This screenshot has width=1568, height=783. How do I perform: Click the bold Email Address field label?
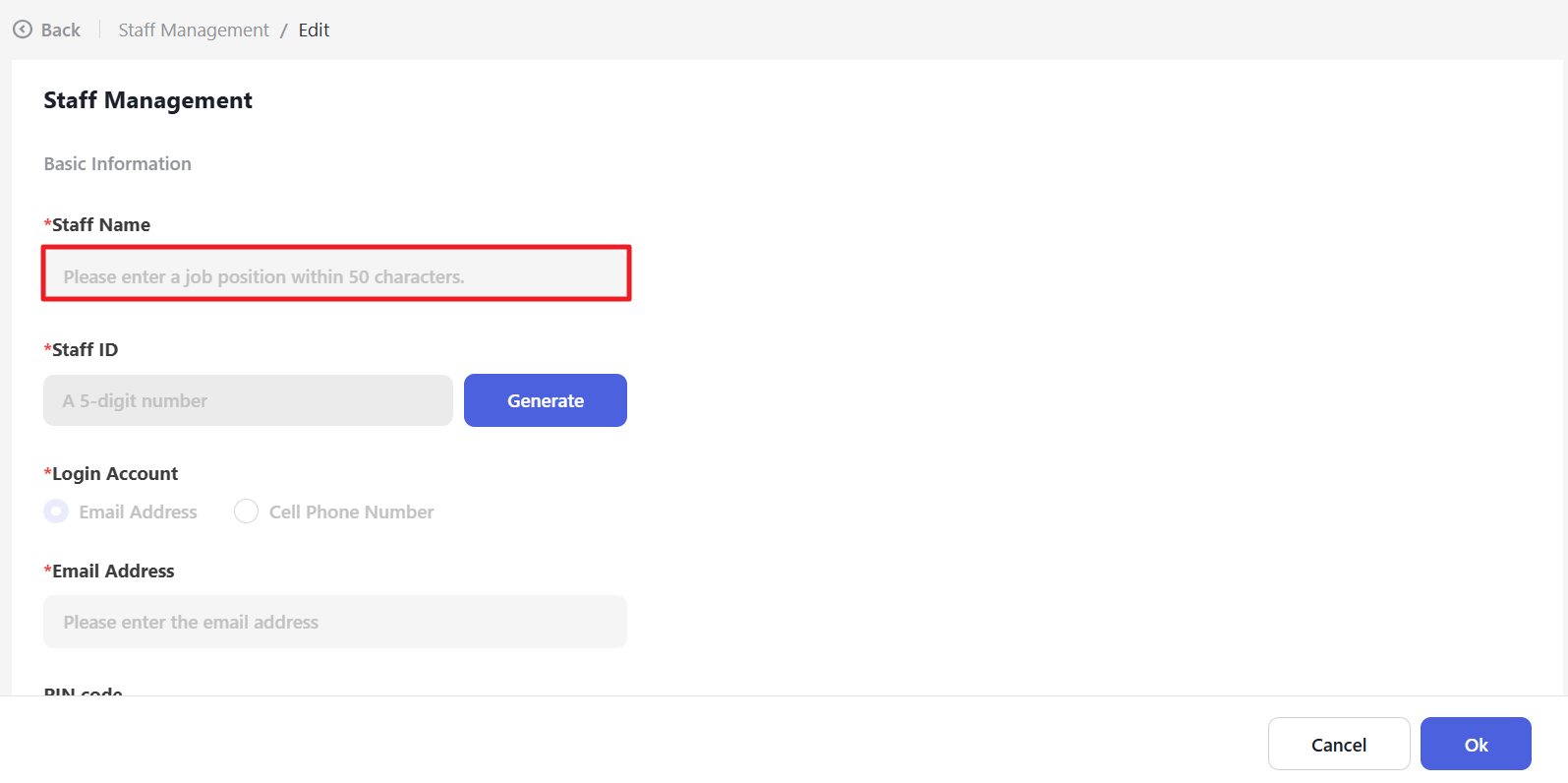pos(113,572)
